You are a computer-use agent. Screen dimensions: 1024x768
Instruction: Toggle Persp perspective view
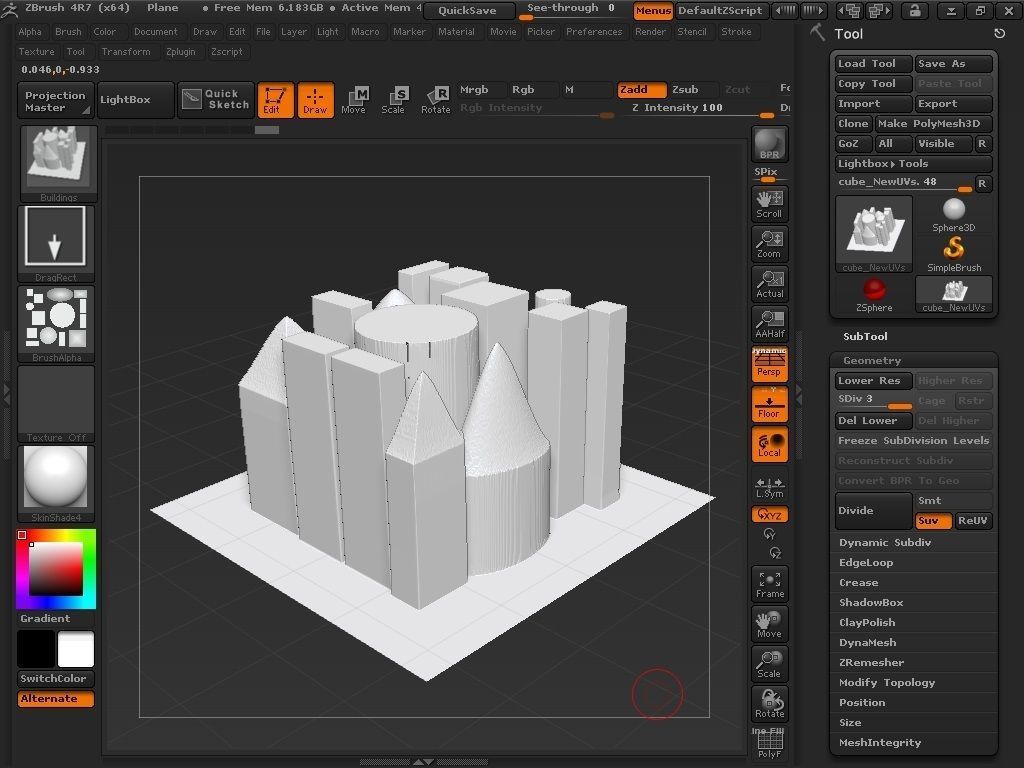point(769,364)
